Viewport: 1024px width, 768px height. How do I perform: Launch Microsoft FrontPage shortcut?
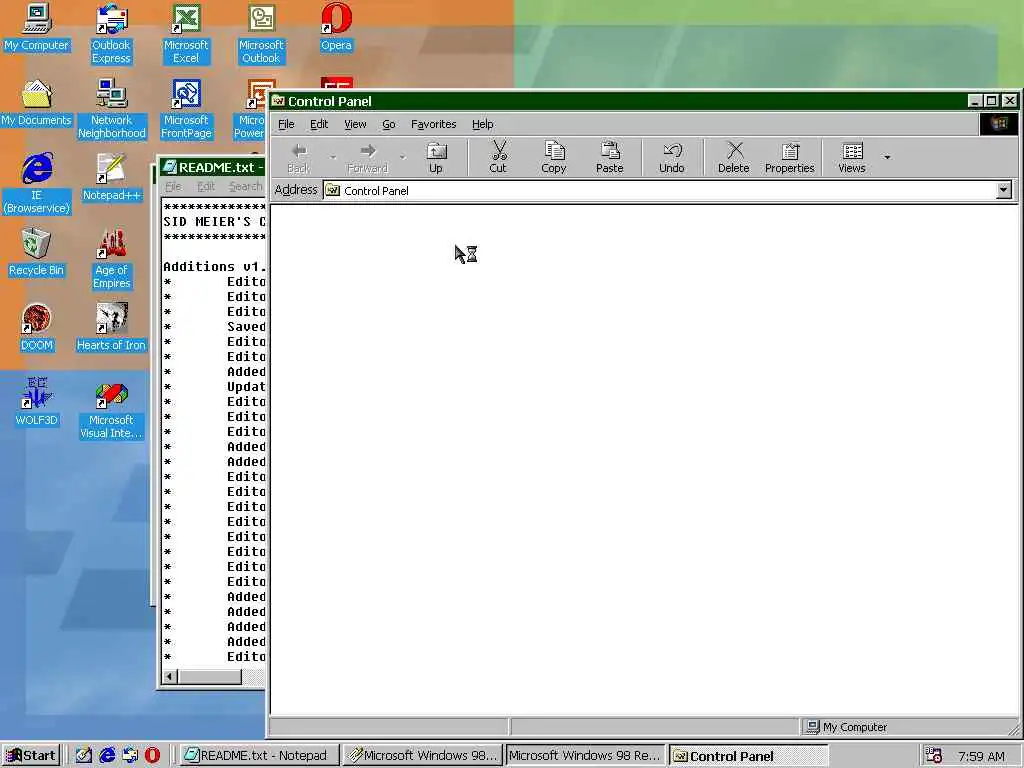tap(186, 109)
